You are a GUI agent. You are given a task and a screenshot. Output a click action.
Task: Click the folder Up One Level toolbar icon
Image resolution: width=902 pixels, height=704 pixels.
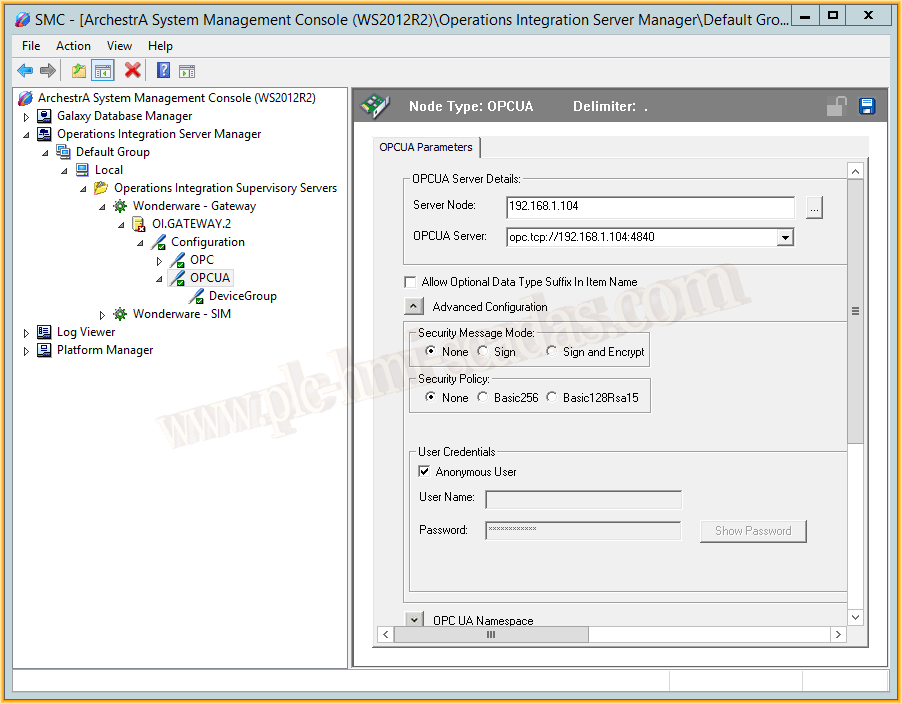(78, 70)
